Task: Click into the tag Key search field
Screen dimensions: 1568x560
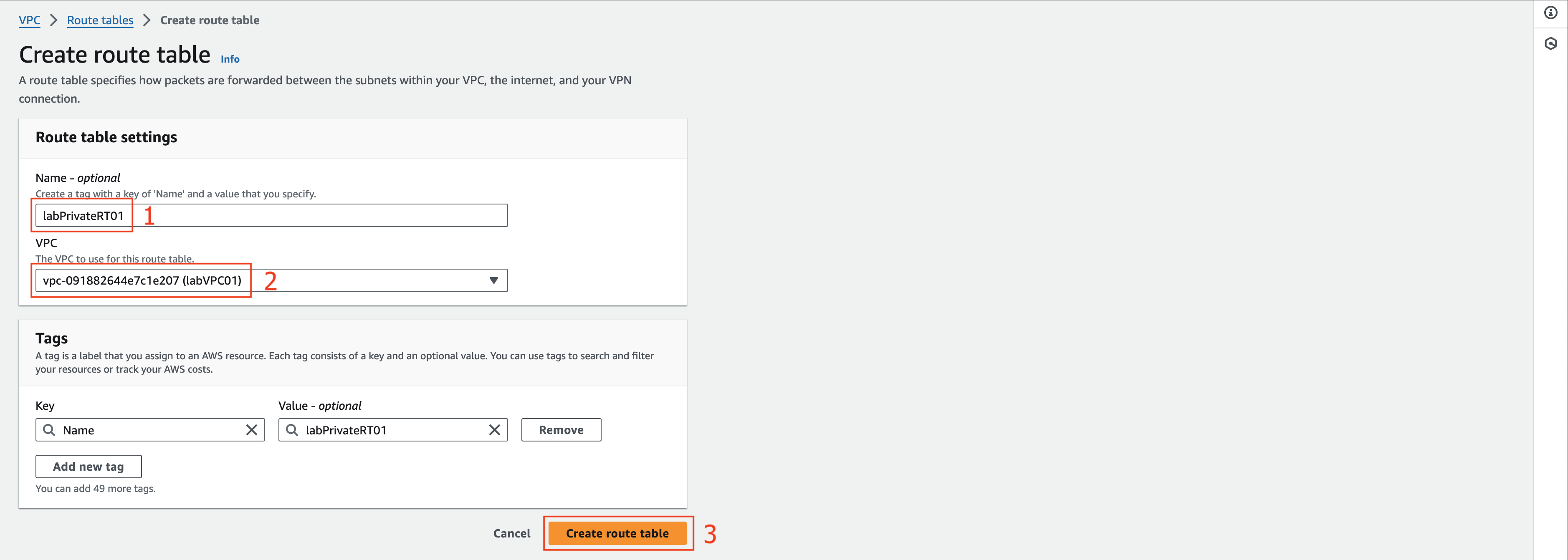Action: [x=150, y=430]
